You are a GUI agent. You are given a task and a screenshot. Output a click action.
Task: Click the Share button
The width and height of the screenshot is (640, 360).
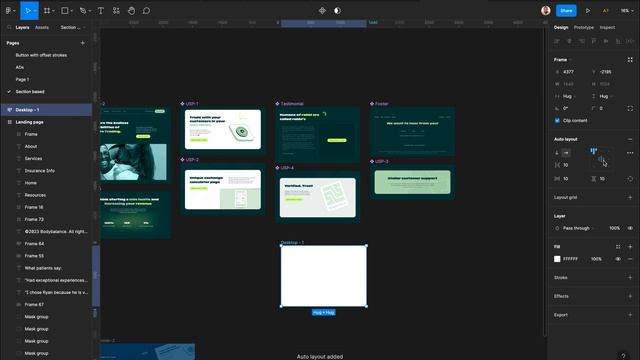point(566,11)
